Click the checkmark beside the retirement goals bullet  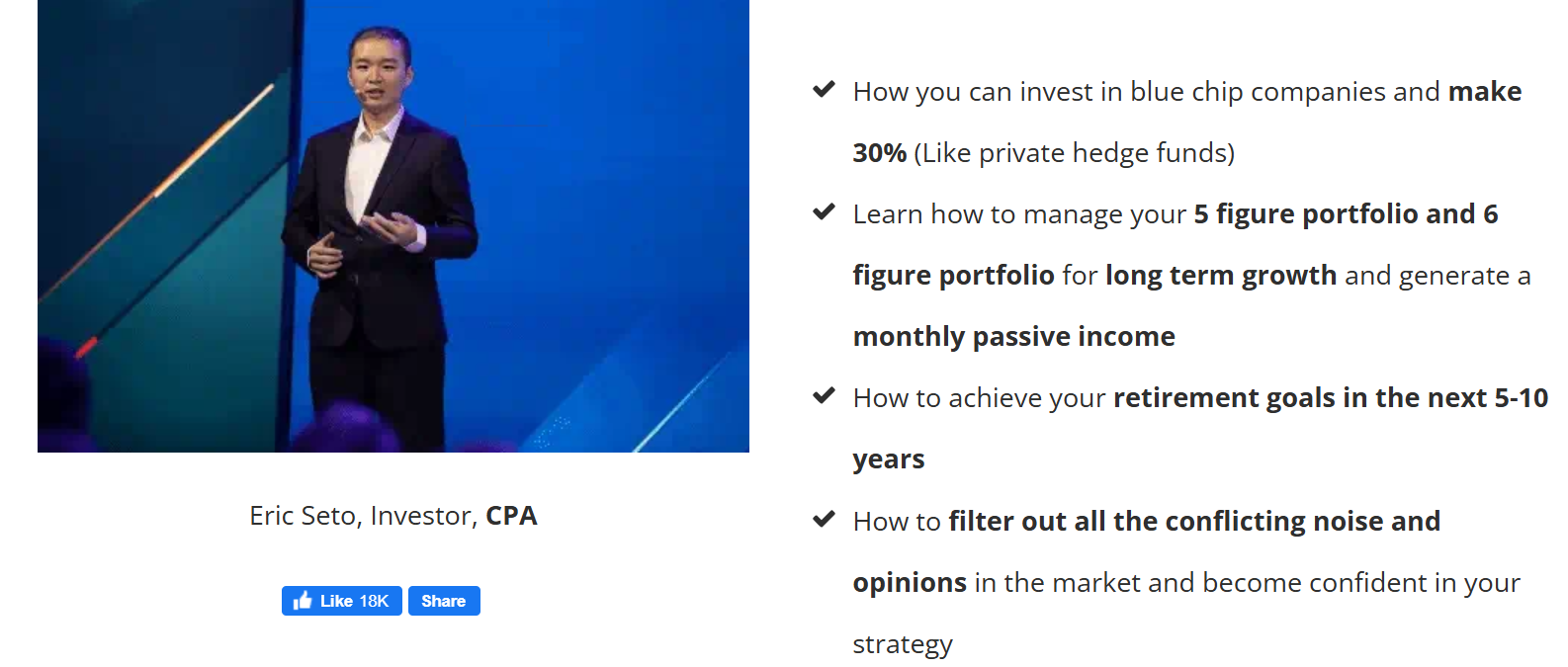tap(823, 394)
